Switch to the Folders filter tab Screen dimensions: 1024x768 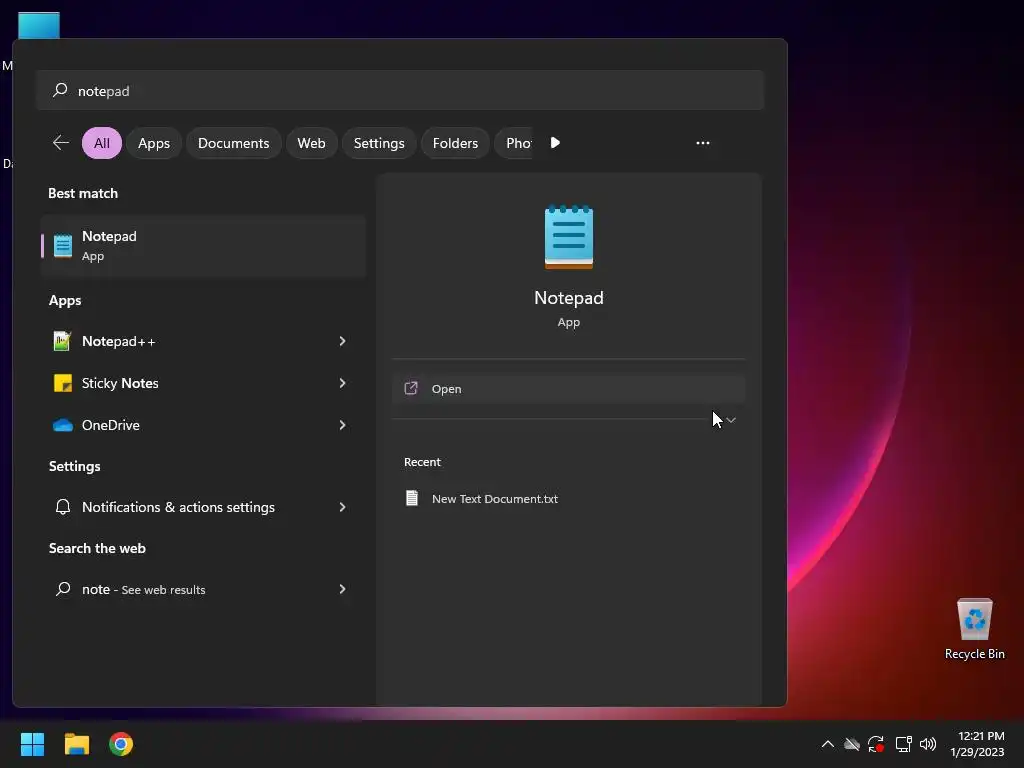[x=455, y=143]
